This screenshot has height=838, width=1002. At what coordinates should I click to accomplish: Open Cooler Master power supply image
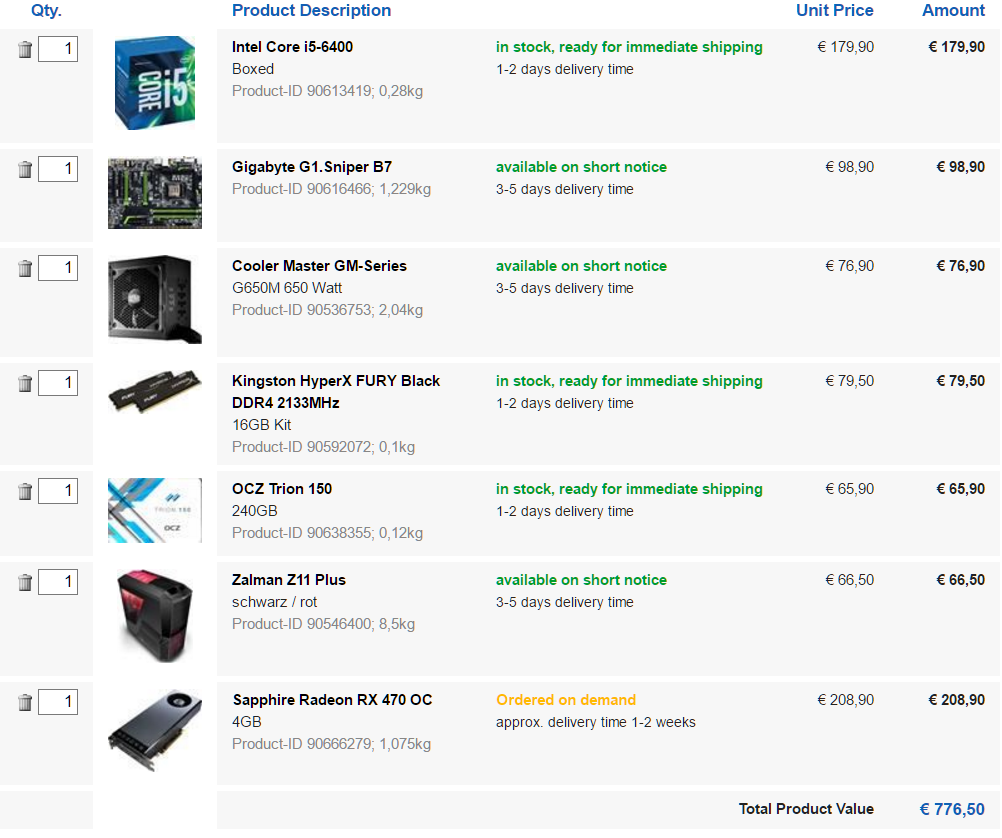[155, 299]
